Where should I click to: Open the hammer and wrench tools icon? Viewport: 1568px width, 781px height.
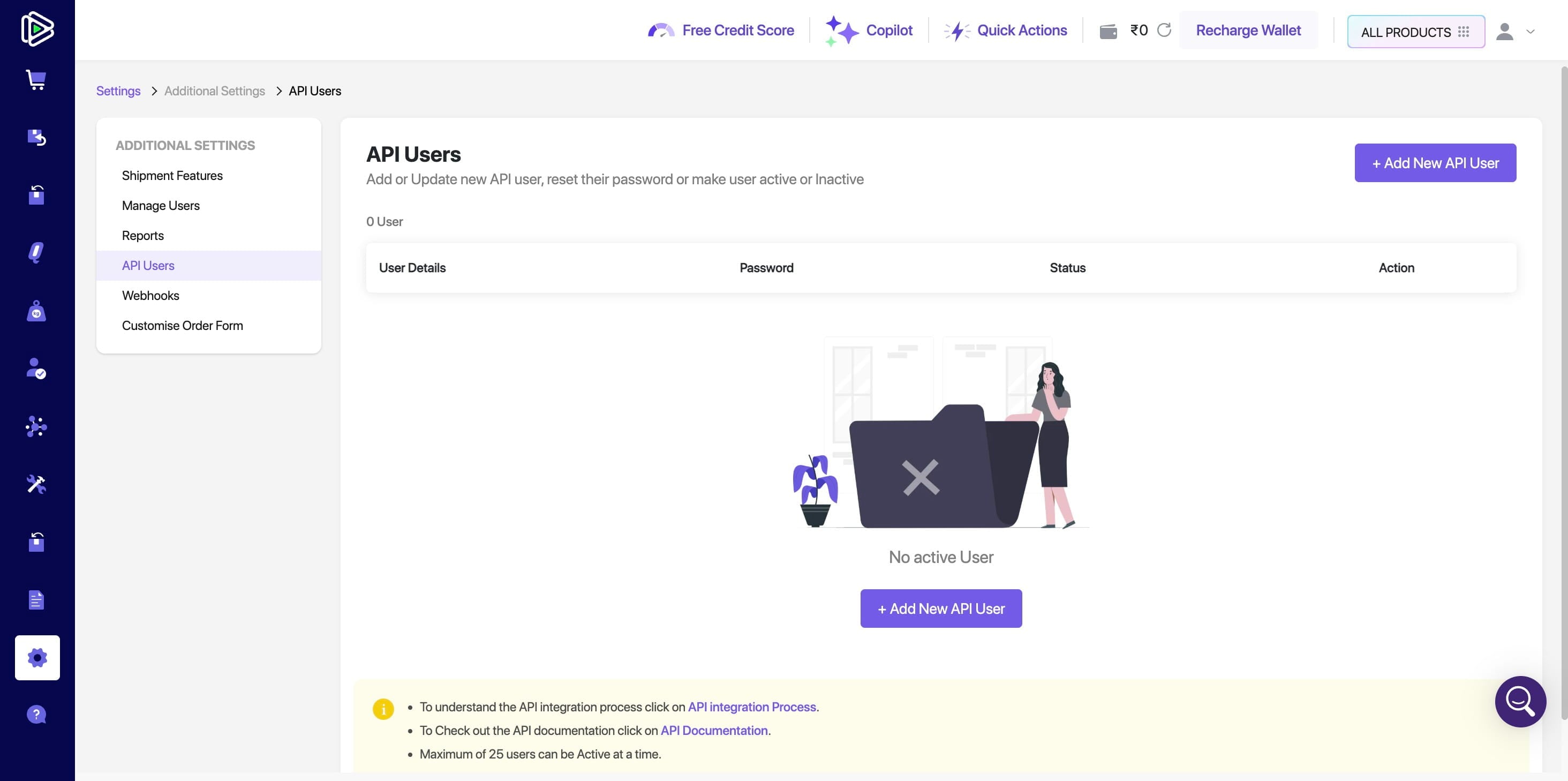tap(36, 484)
